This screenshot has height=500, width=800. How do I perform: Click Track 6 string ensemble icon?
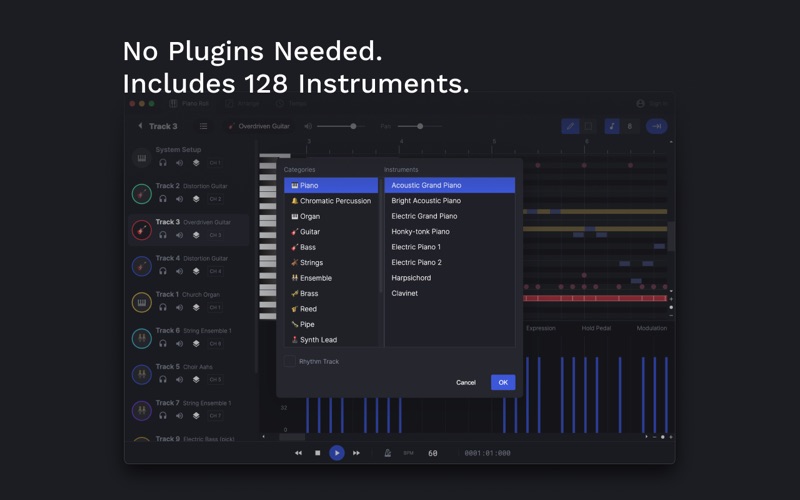pyautogui.click(x=142, y=338)
